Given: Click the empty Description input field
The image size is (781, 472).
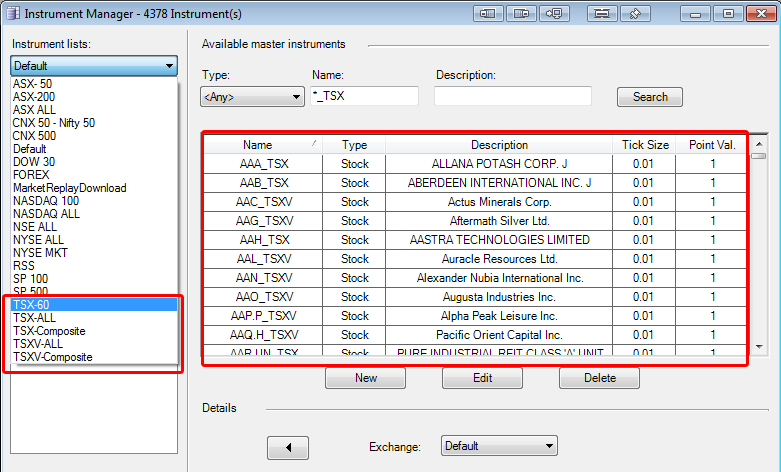Looking at the screenshot, I should point(513,96).
